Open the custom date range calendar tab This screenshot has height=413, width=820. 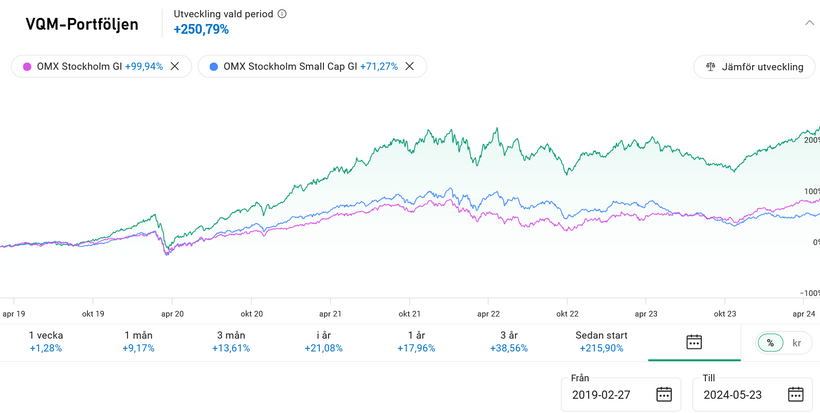pos(694,342)
